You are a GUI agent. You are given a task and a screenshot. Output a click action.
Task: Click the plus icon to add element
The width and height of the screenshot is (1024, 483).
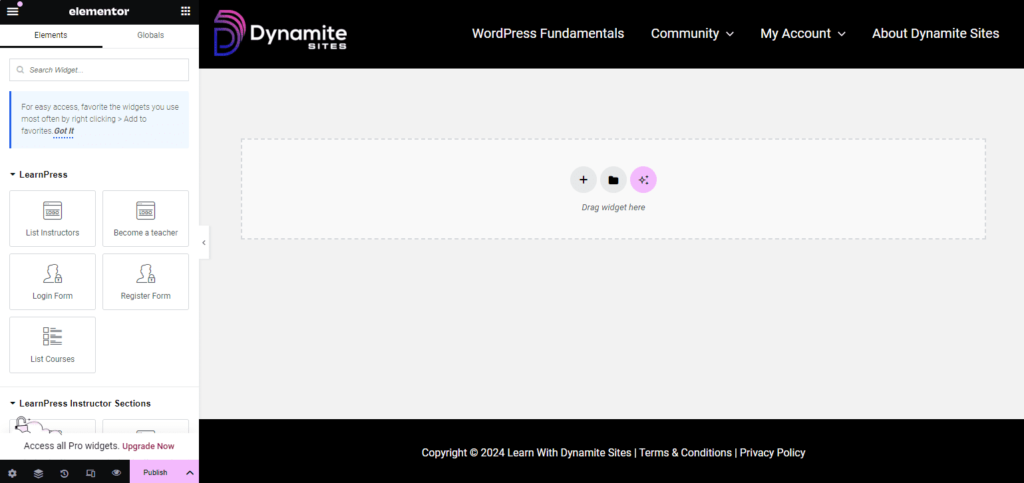click(x=583, y=180)
